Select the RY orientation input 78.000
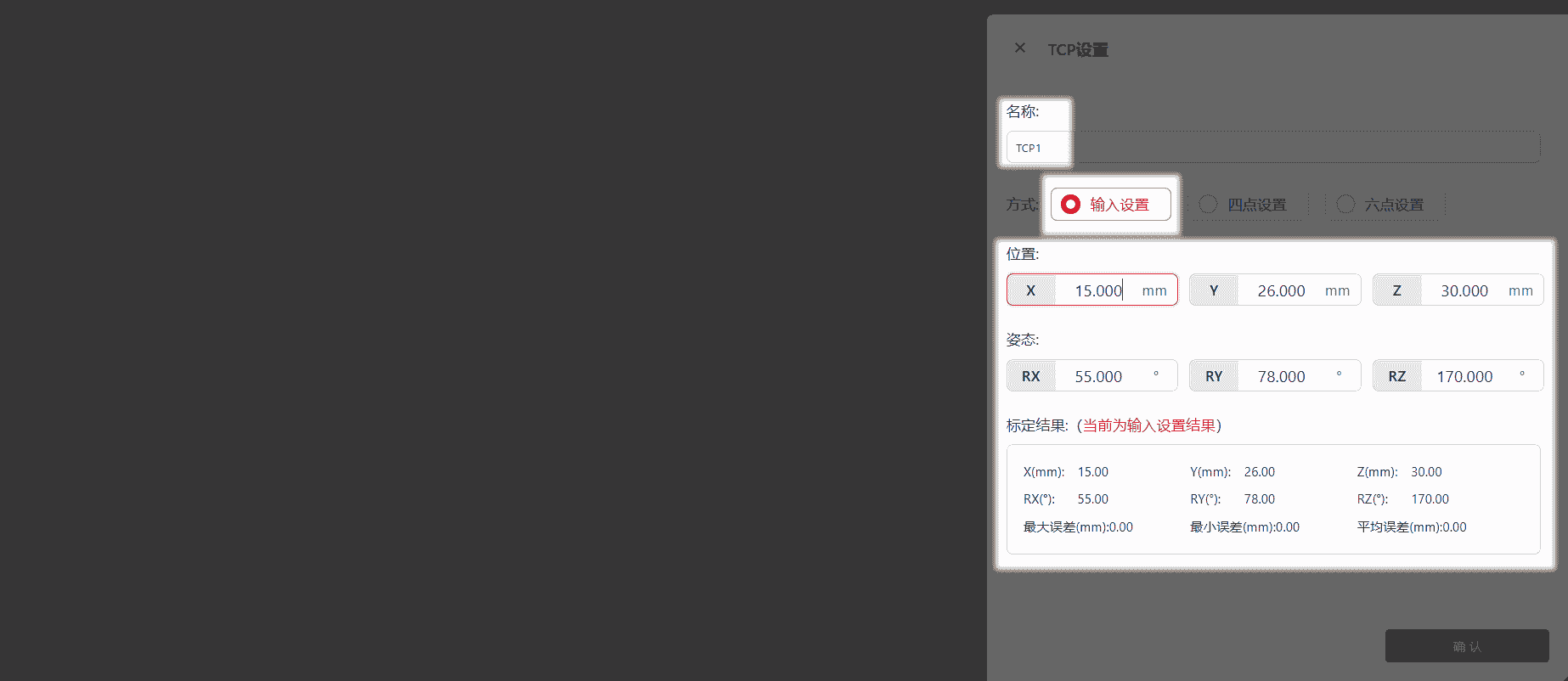The height and width of the screenshot is (681, 1568). pyautogui.click(x=1280, y=376)
